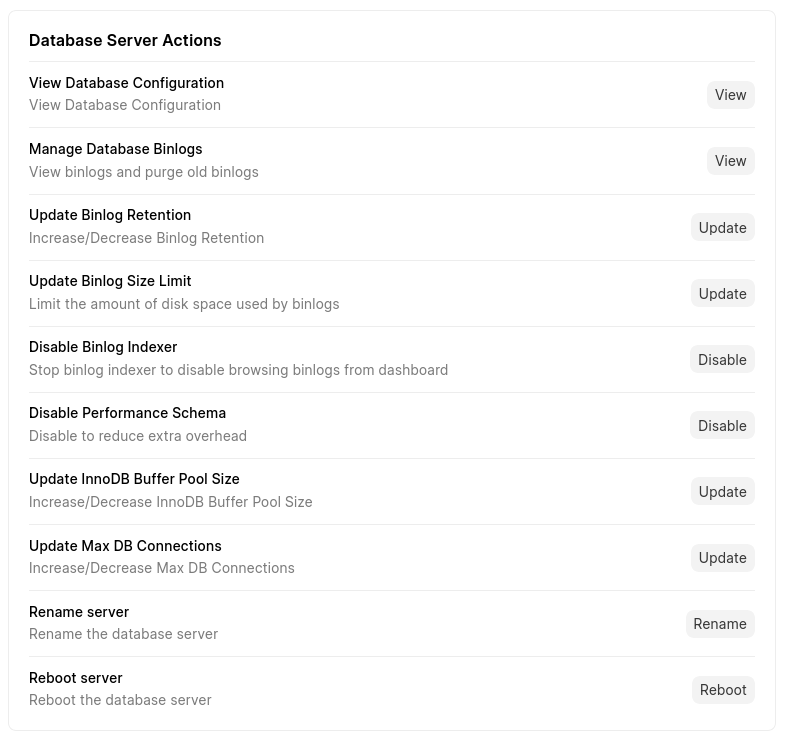Screen dimensions: 785x738
Task: Update the InnoDB Buffer Pool Size
Action: point(722,492)
